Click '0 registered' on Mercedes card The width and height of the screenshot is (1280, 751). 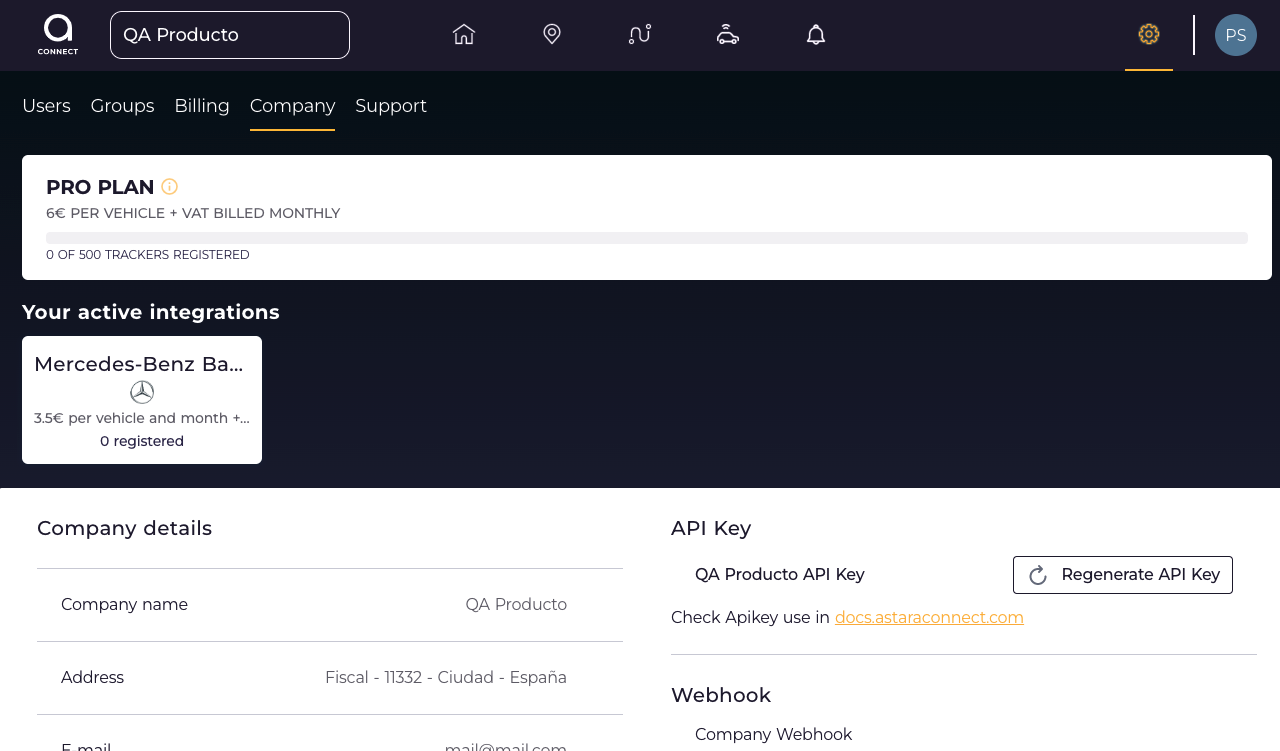pyautogui.click(x=142, y=441)
